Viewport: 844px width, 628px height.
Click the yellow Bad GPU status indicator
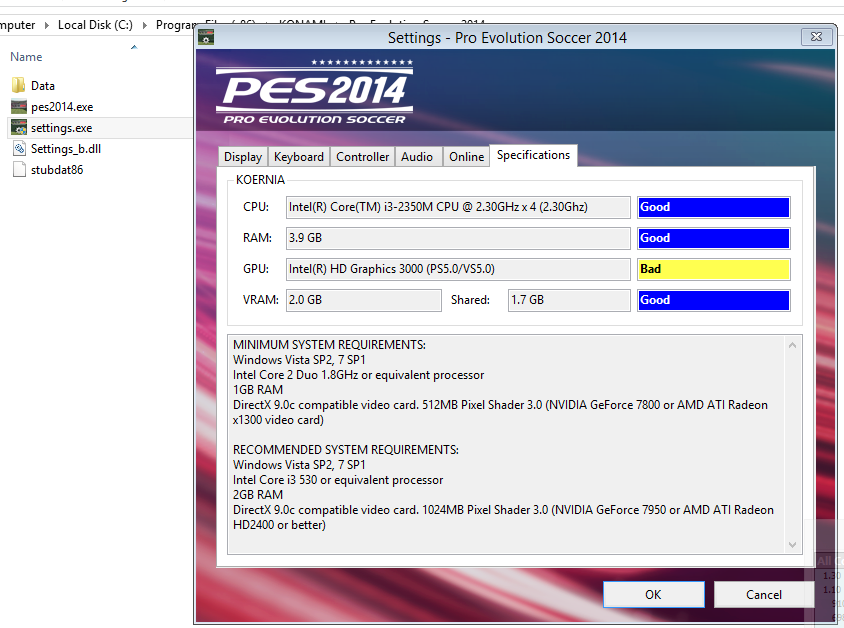coord(713,269)
